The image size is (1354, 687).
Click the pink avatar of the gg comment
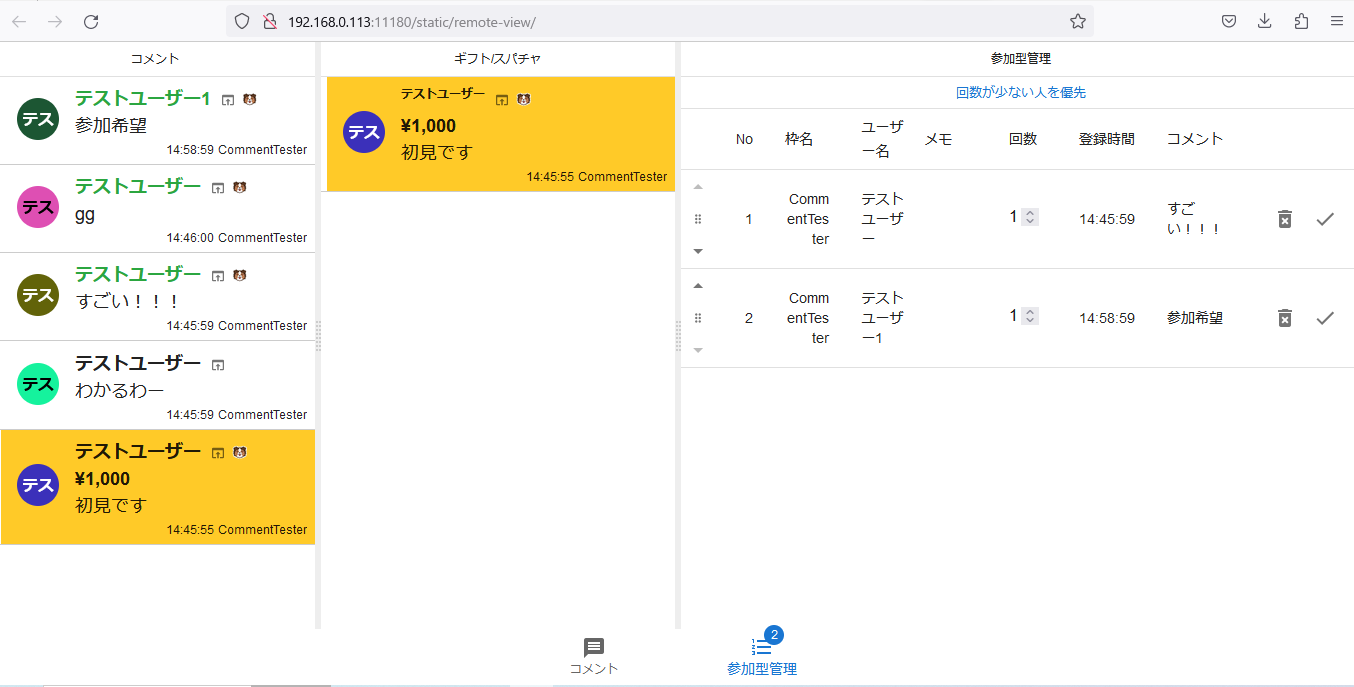pos(38,207)
